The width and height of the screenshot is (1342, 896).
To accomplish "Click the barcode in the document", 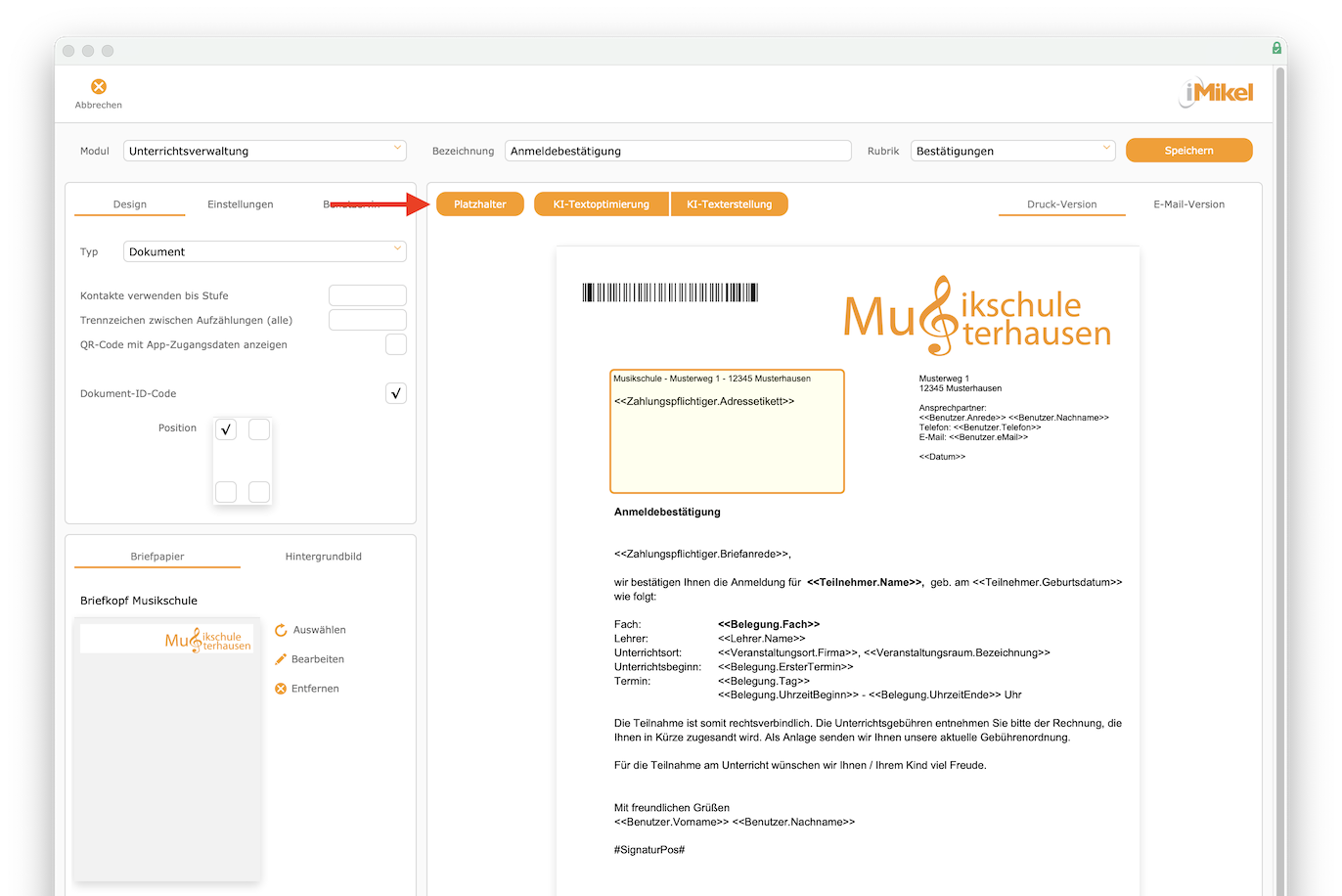I will coord(670,292).
